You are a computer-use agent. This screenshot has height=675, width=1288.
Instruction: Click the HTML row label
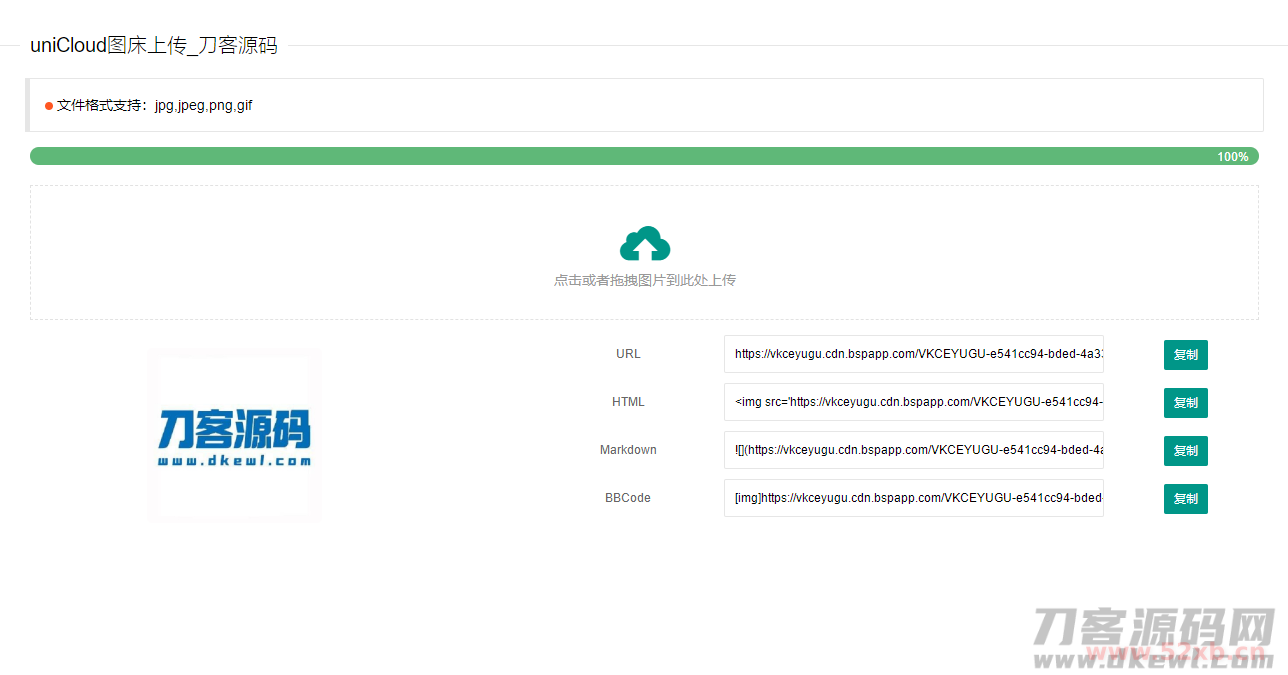point(628,401)
